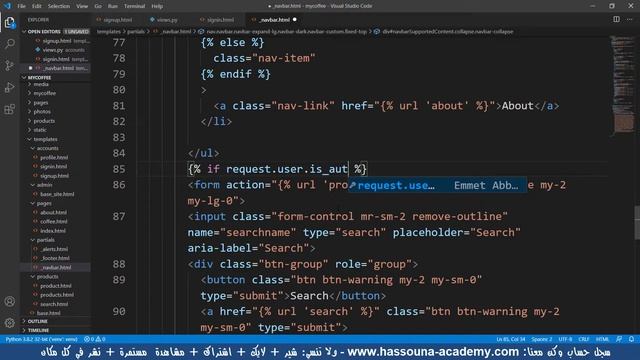Expand the products folder under MYCOFFEE root

tap(44, 121)
